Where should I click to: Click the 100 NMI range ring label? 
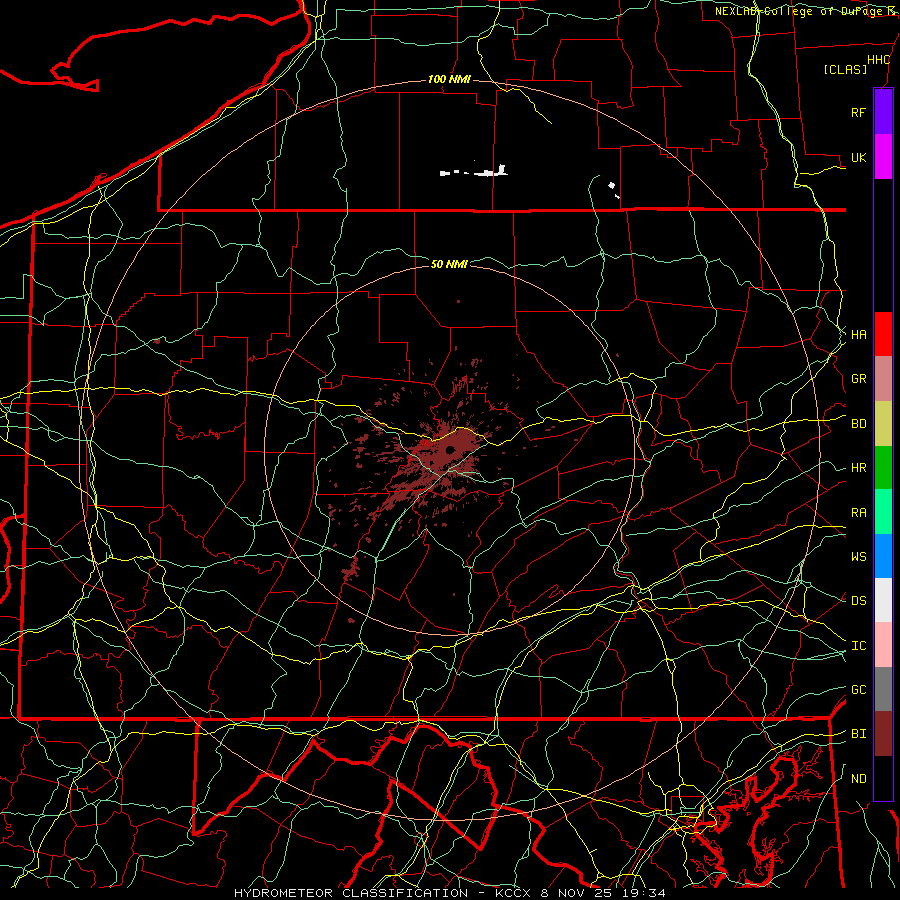coord(449,79)
